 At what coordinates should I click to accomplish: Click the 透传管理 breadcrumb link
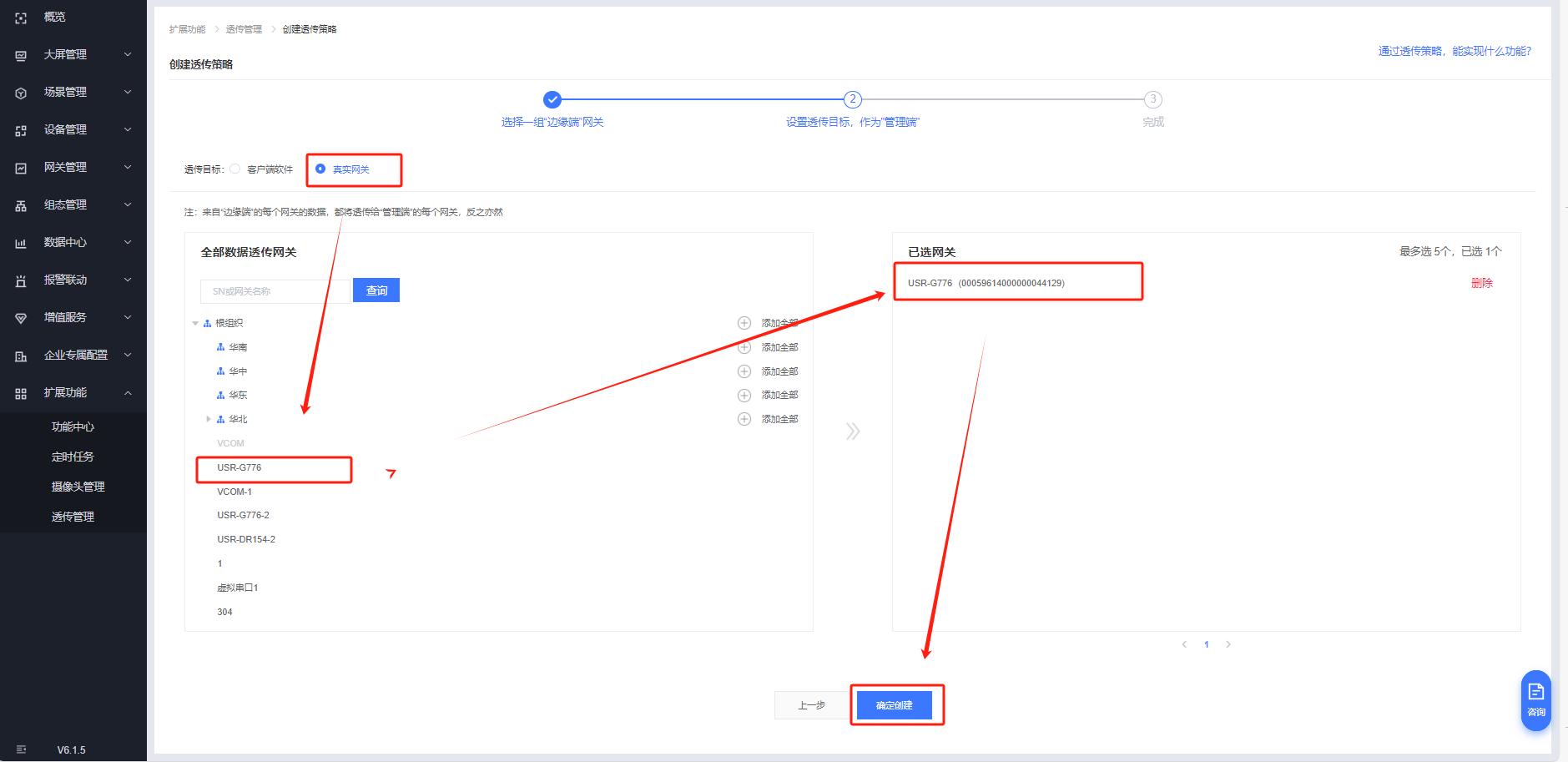click(x=244, y=29)
